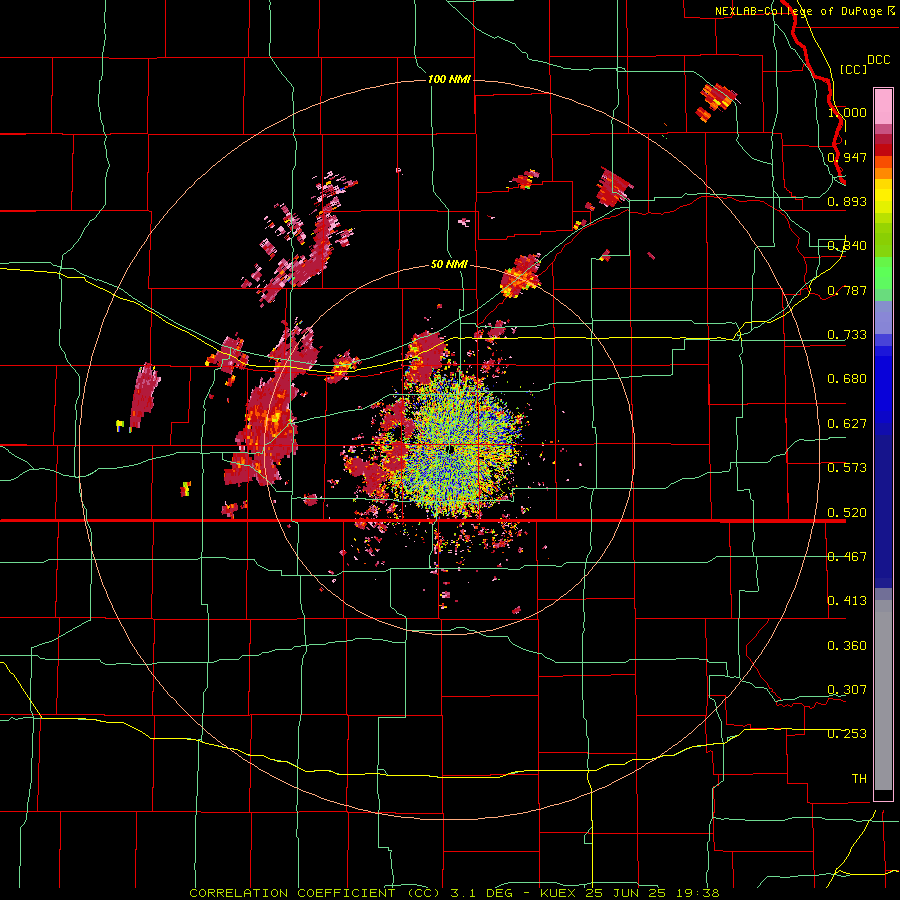The height and width of the screenshot is (900, 900).
Task: Select the 0.947 legend value
Action: (x=847, y=157)
